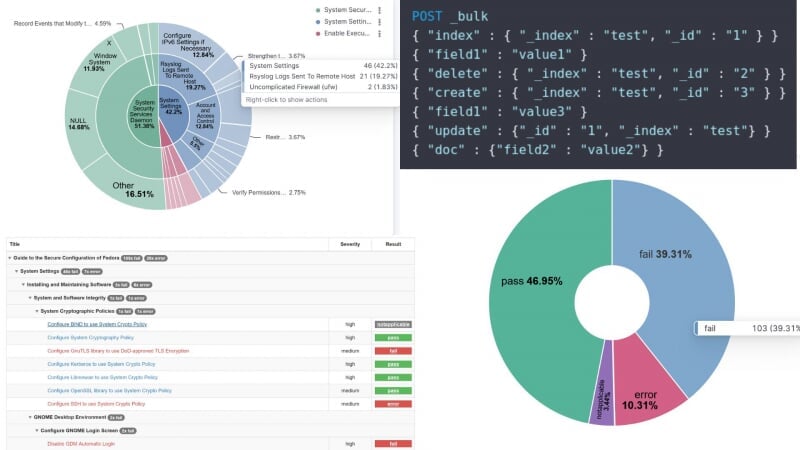This screenshot has width=800, height=450.
Task: Collapse the System Cryptographic Policies group
Action: tap(35, 311)
